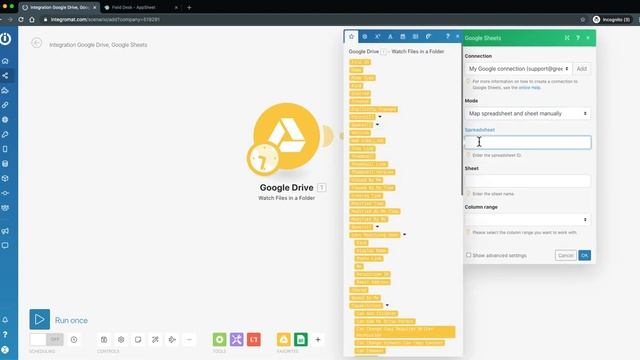Screen dimensions: 640x360
Task: Open scenario settings gear in Controls
Action: (121, 340)
